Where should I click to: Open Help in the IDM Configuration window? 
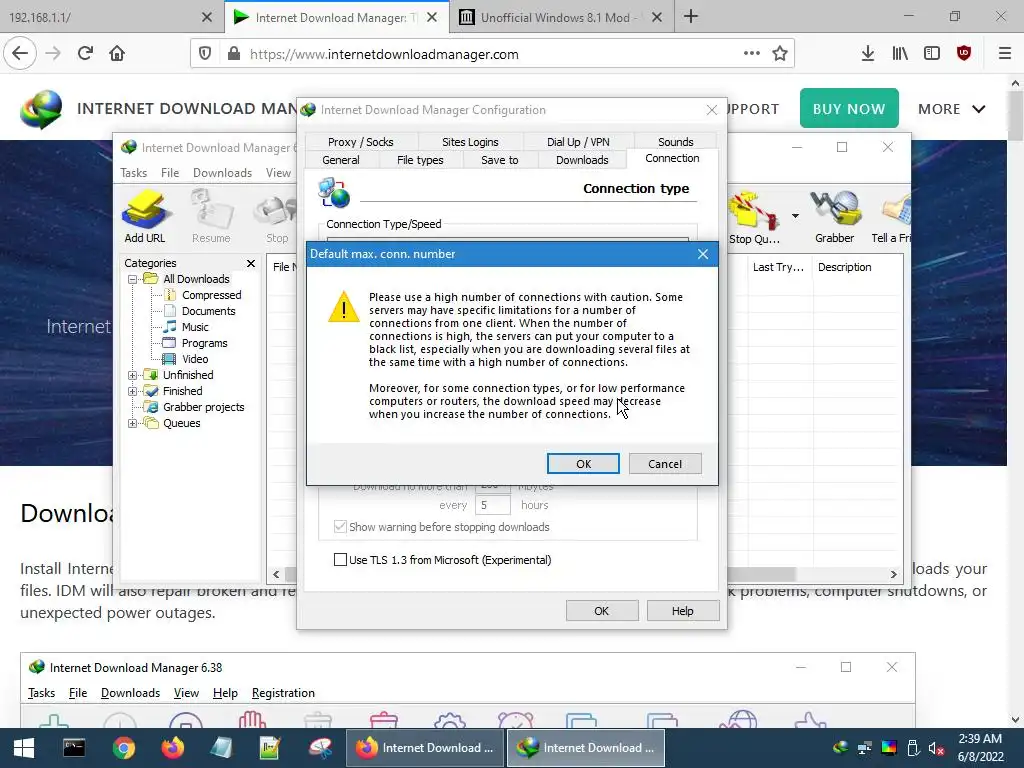coord(682,611)
